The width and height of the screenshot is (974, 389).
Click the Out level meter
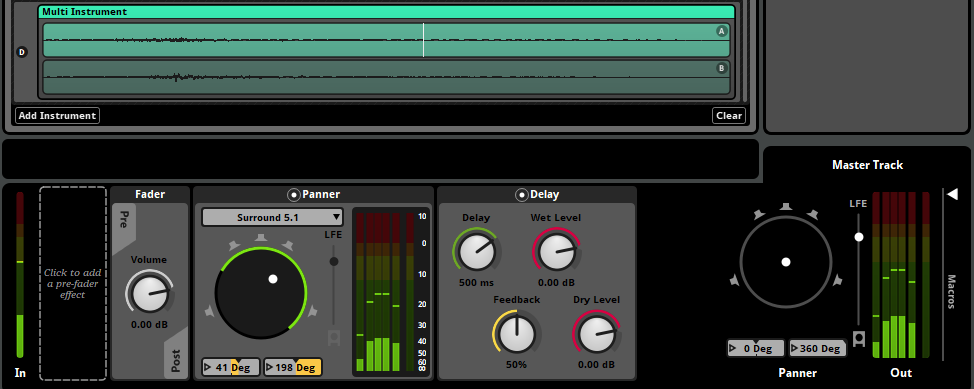coord(901,275)
